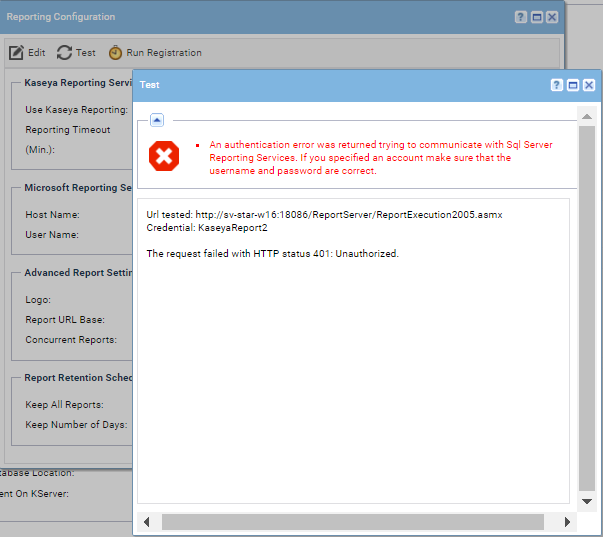The height and width of the screenshot is (537, 603).
Task: Click the Concurrent Reports label
Action: coord(71,340)
